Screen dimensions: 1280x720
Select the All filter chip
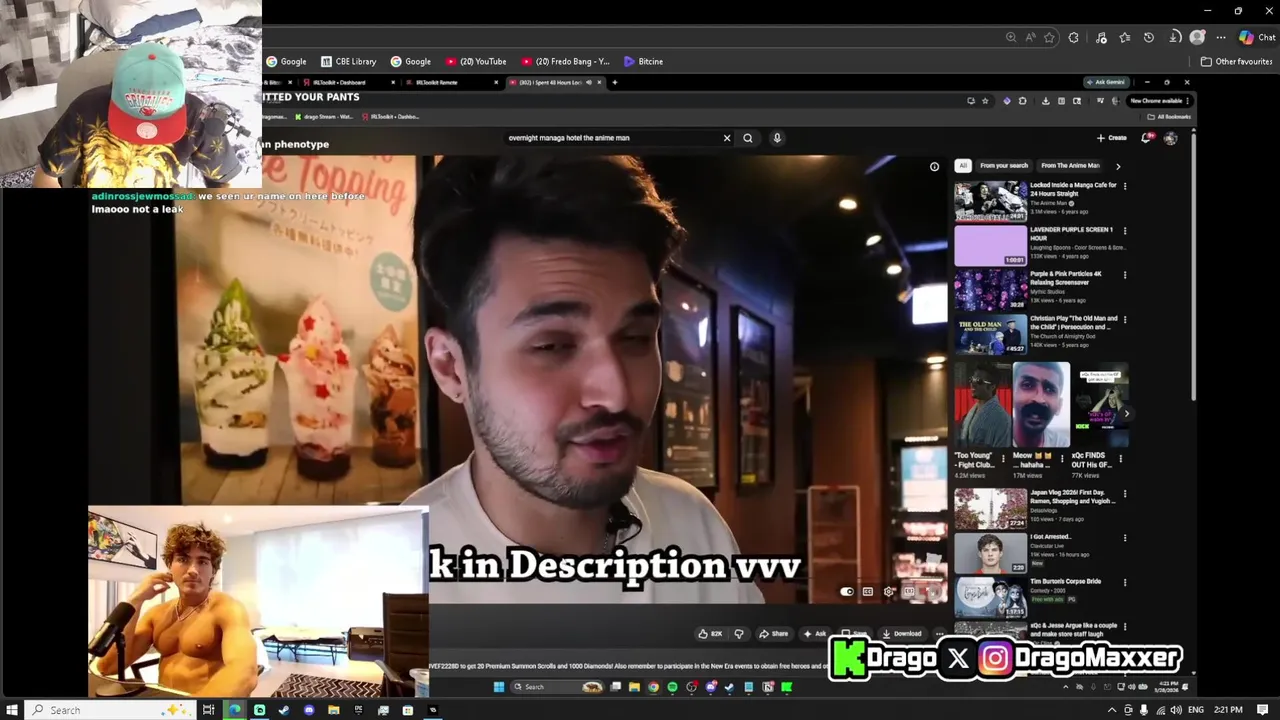tap(963, 166)
